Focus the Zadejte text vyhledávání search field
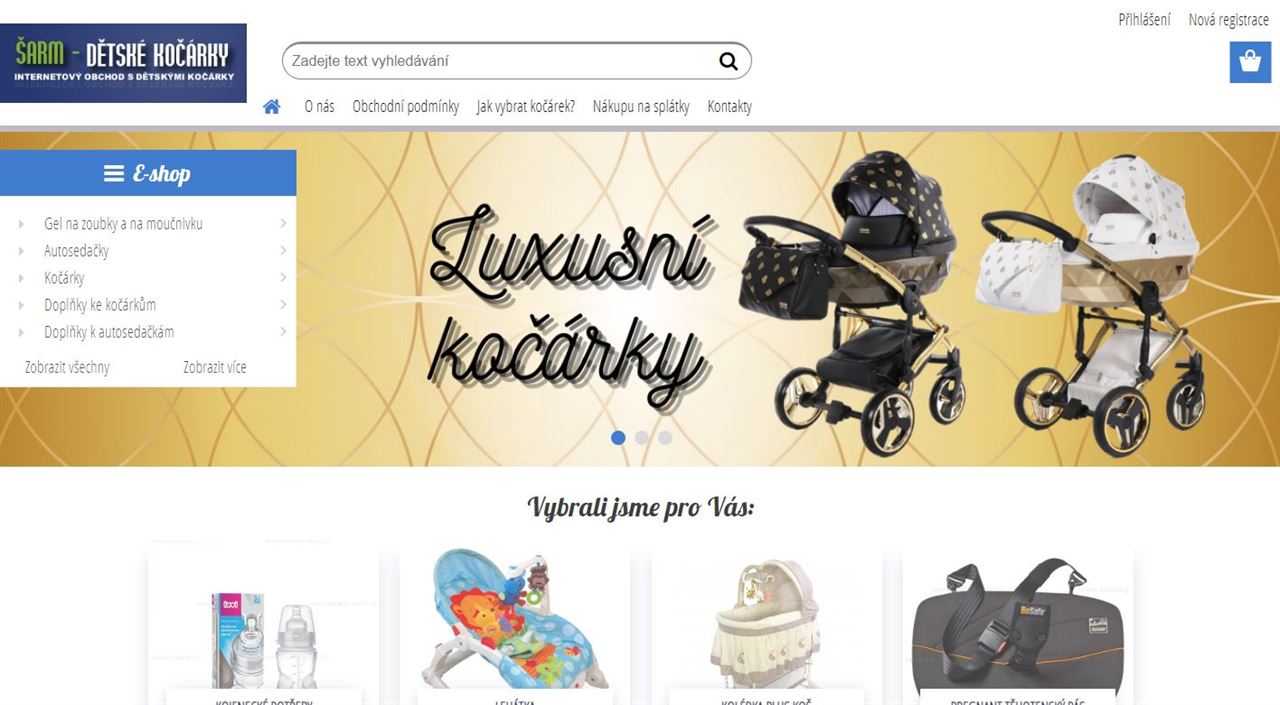1280x705 pixels. pos(500,61)
